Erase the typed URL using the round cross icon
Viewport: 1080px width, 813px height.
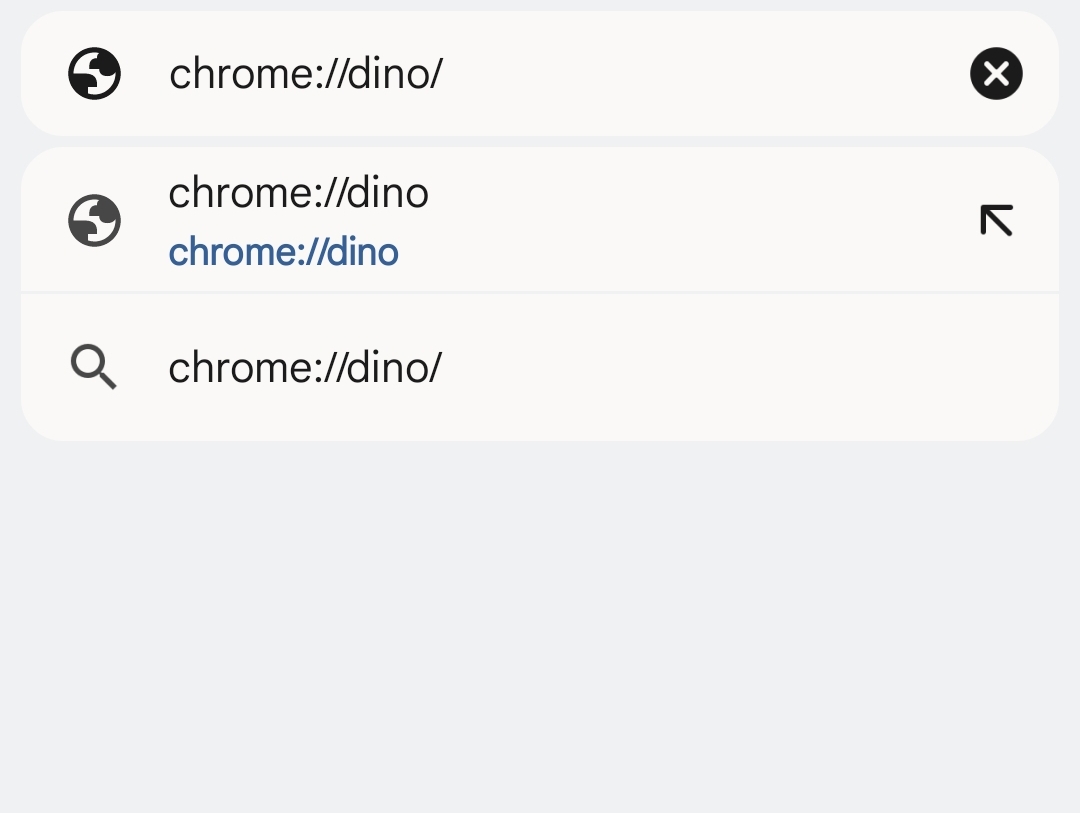coord(996,74)
